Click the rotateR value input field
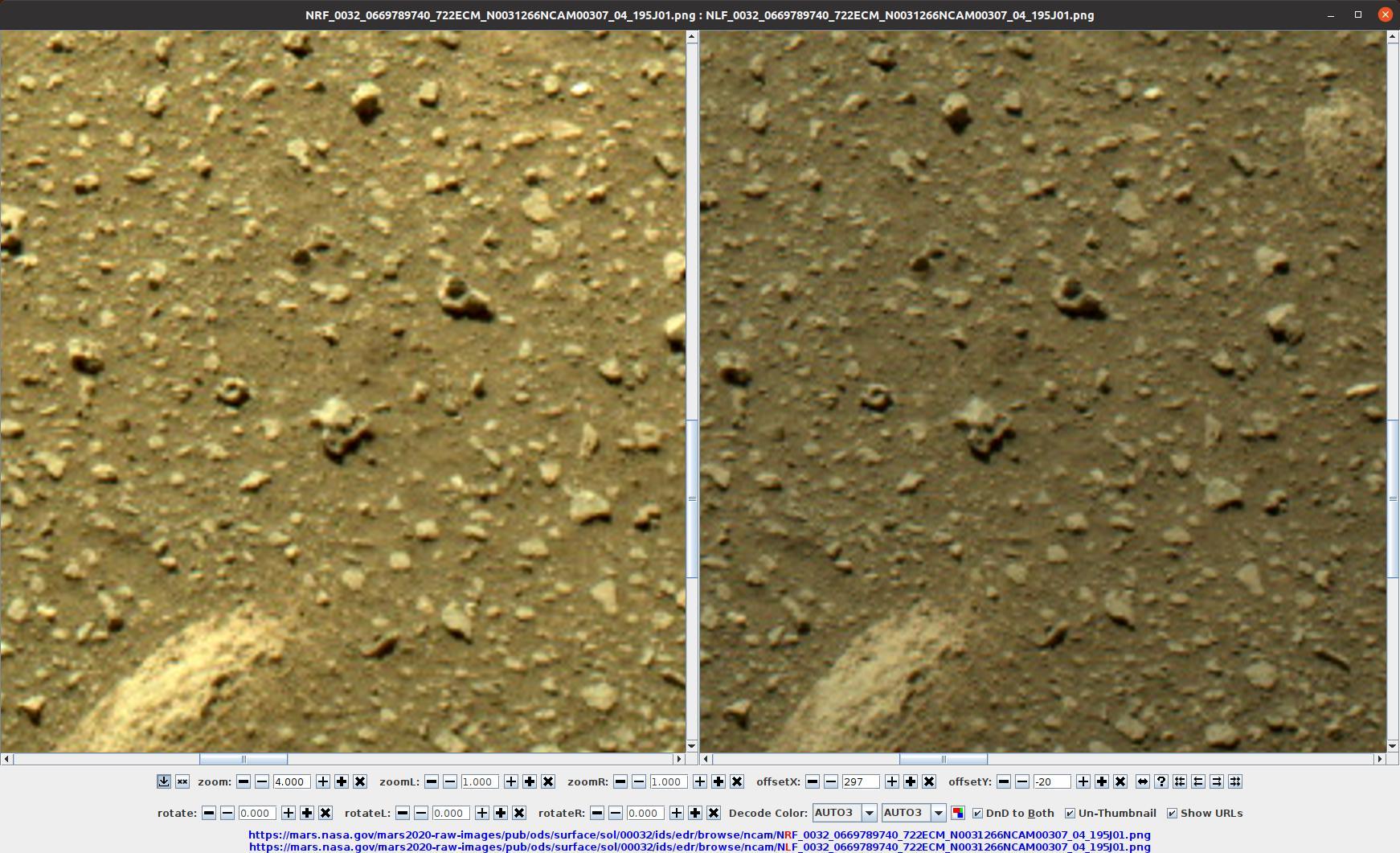The width and height of the screenshot is (1400, 853). [x=645, y=813]
